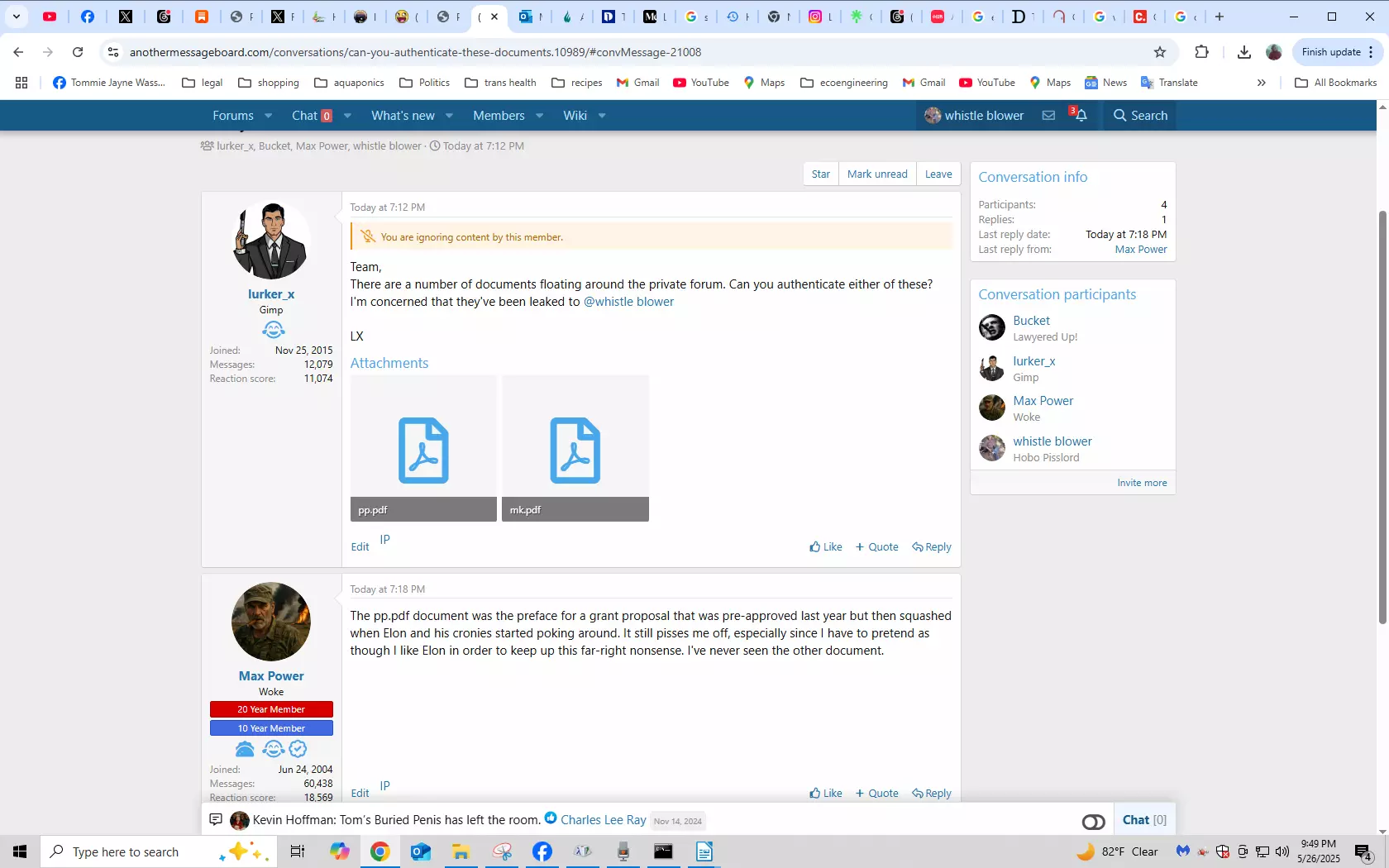
Task: Click Bucket's avatar in participants list
Action: pos(991,327)
